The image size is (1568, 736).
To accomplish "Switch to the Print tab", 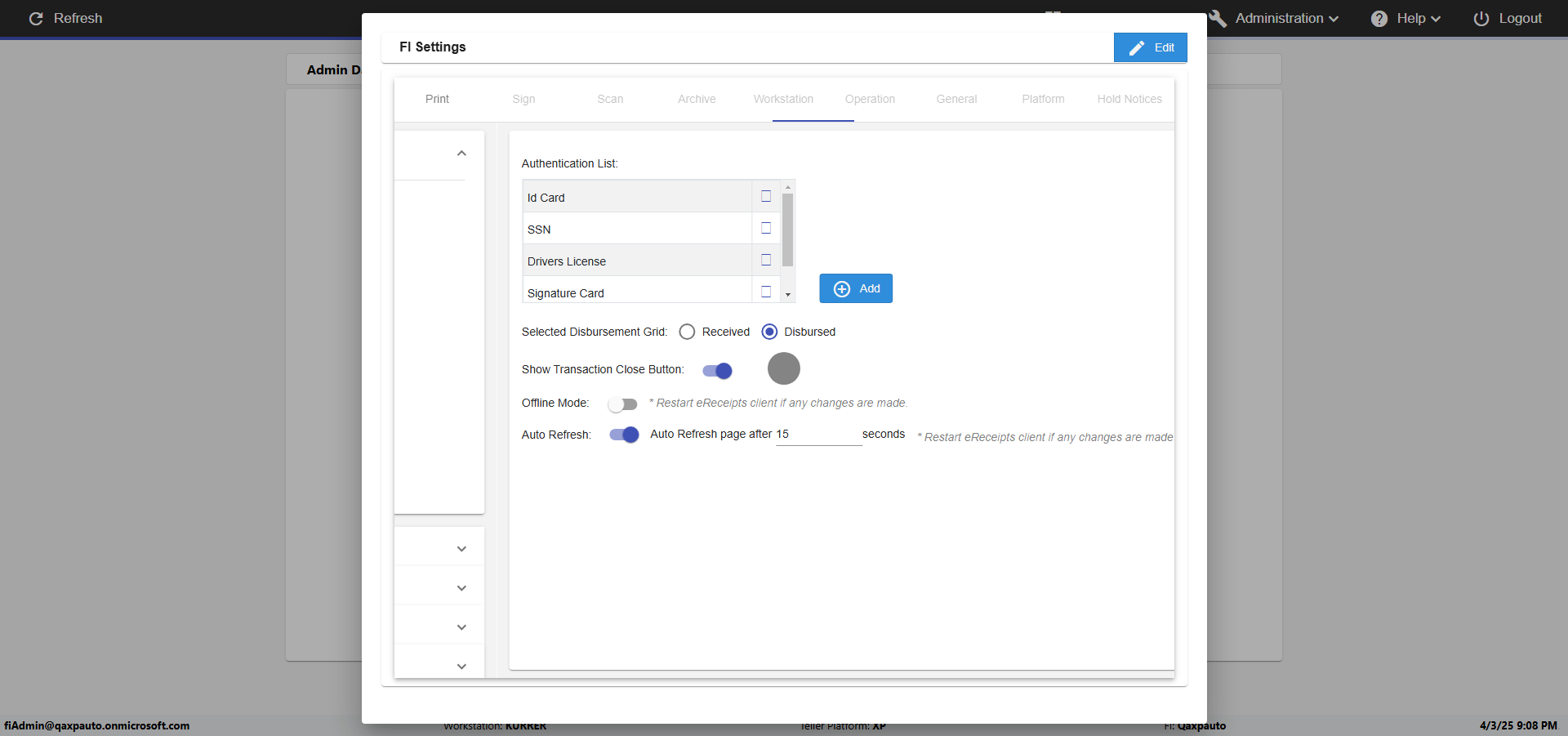I will (x=437, y=99).
